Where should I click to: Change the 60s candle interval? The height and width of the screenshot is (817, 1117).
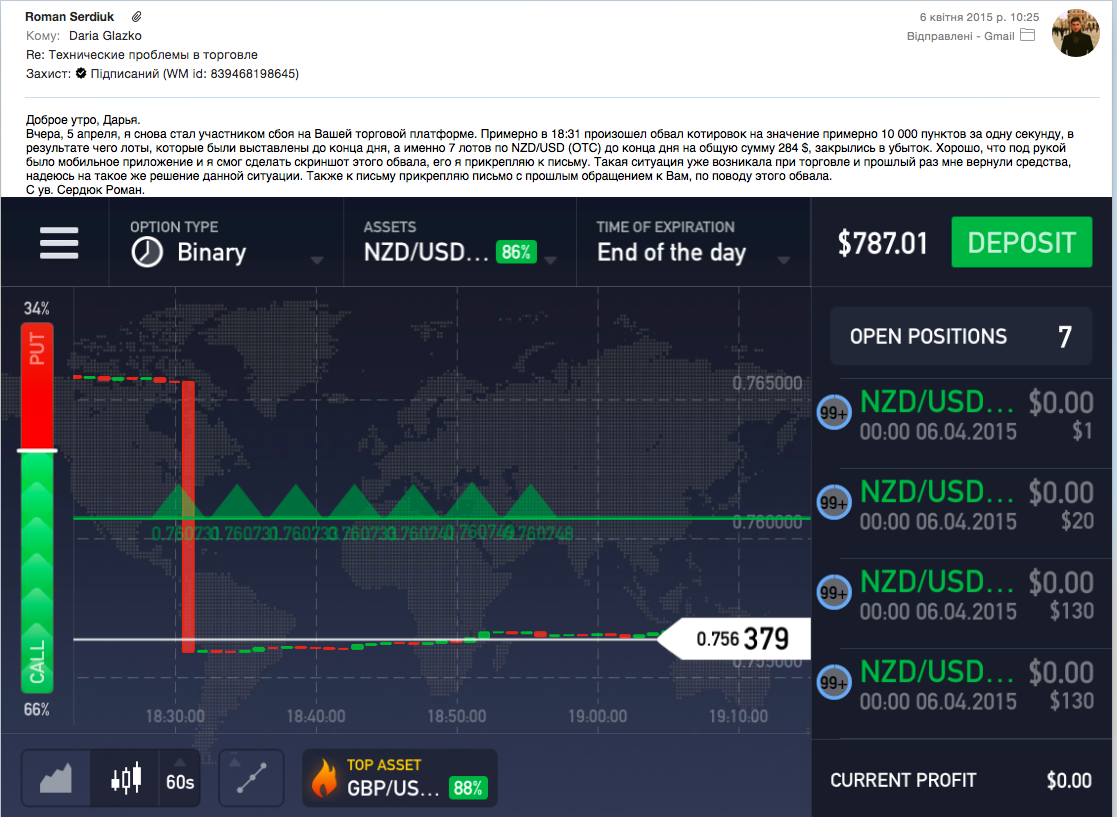point(180,778)
